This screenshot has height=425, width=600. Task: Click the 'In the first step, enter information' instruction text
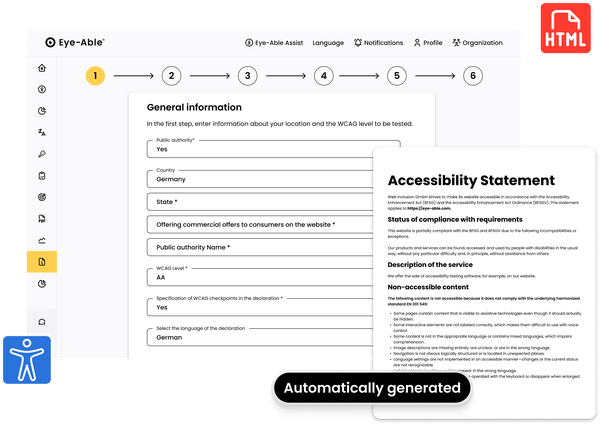pyautogui.click(x=280, y=124)
